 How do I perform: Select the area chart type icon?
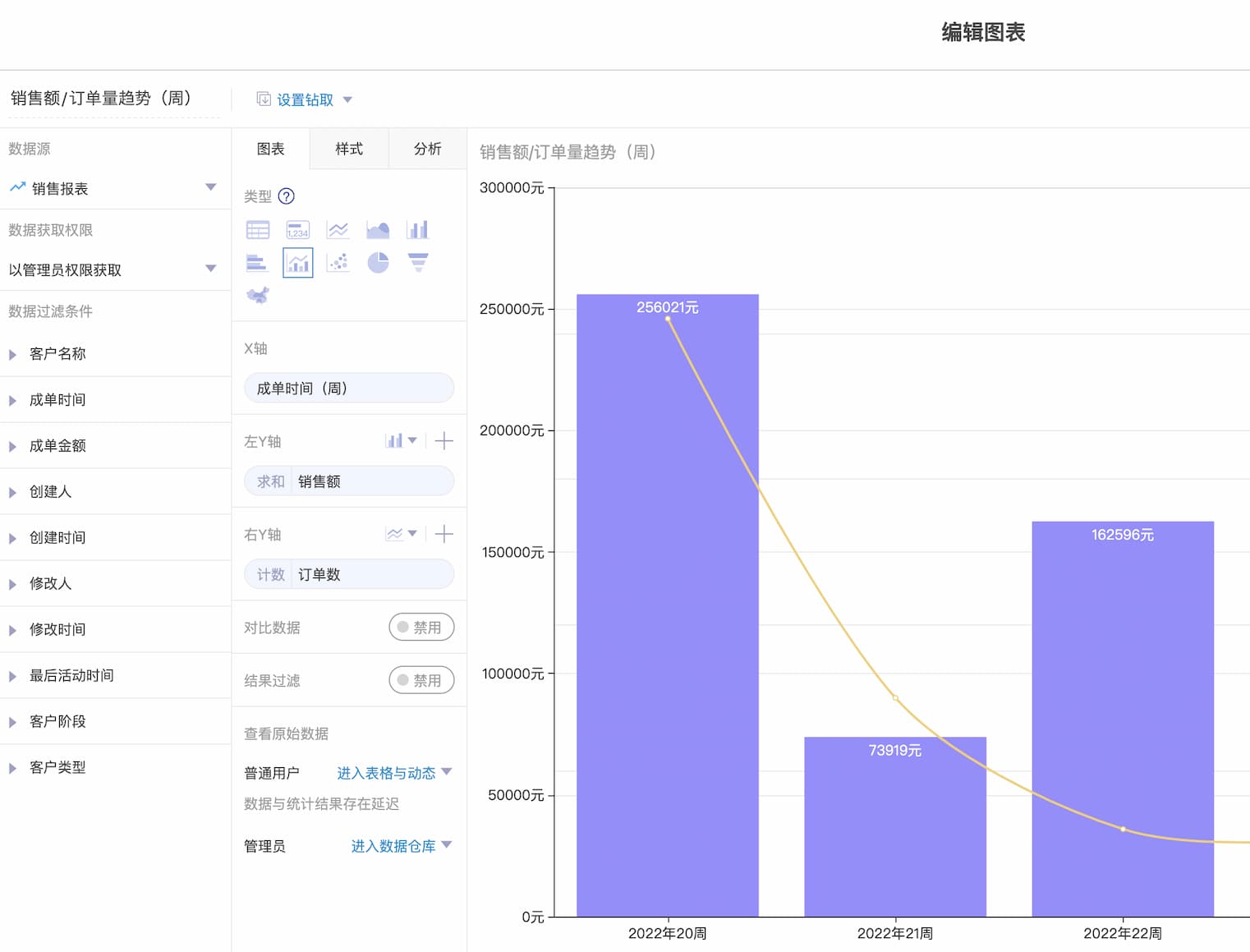378,230
